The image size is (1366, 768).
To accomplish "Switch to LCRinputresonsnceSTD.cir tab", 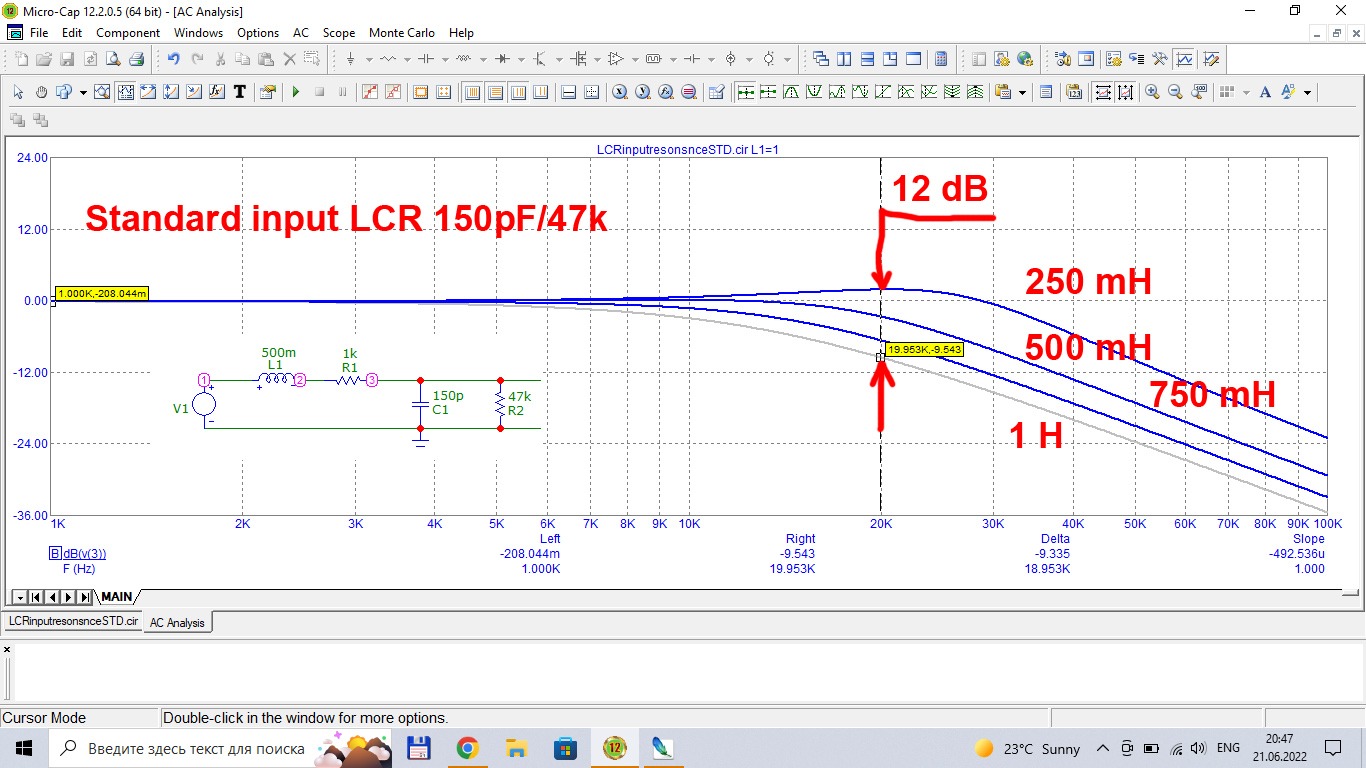I will click(73, 621).
